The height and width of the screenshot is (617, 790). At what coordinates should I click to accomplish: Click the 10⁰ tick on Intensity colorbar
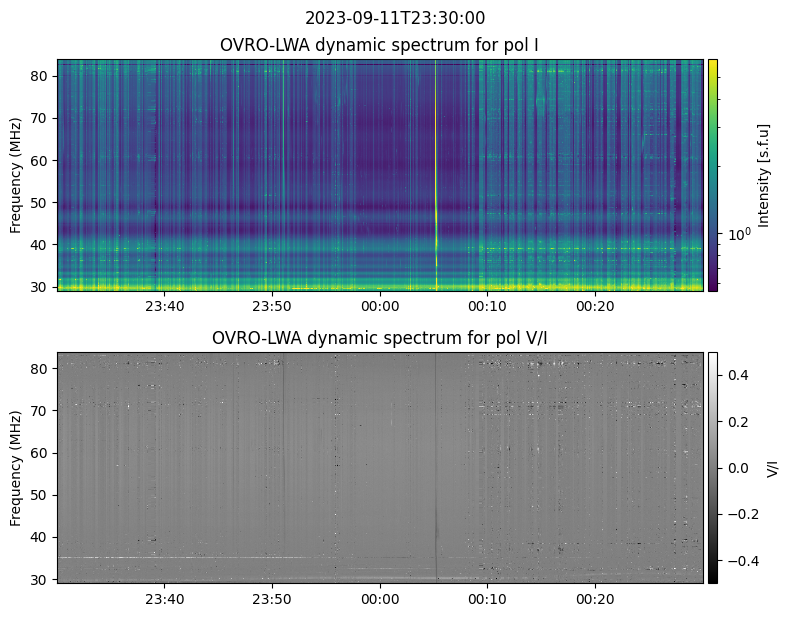coord(739,234)
